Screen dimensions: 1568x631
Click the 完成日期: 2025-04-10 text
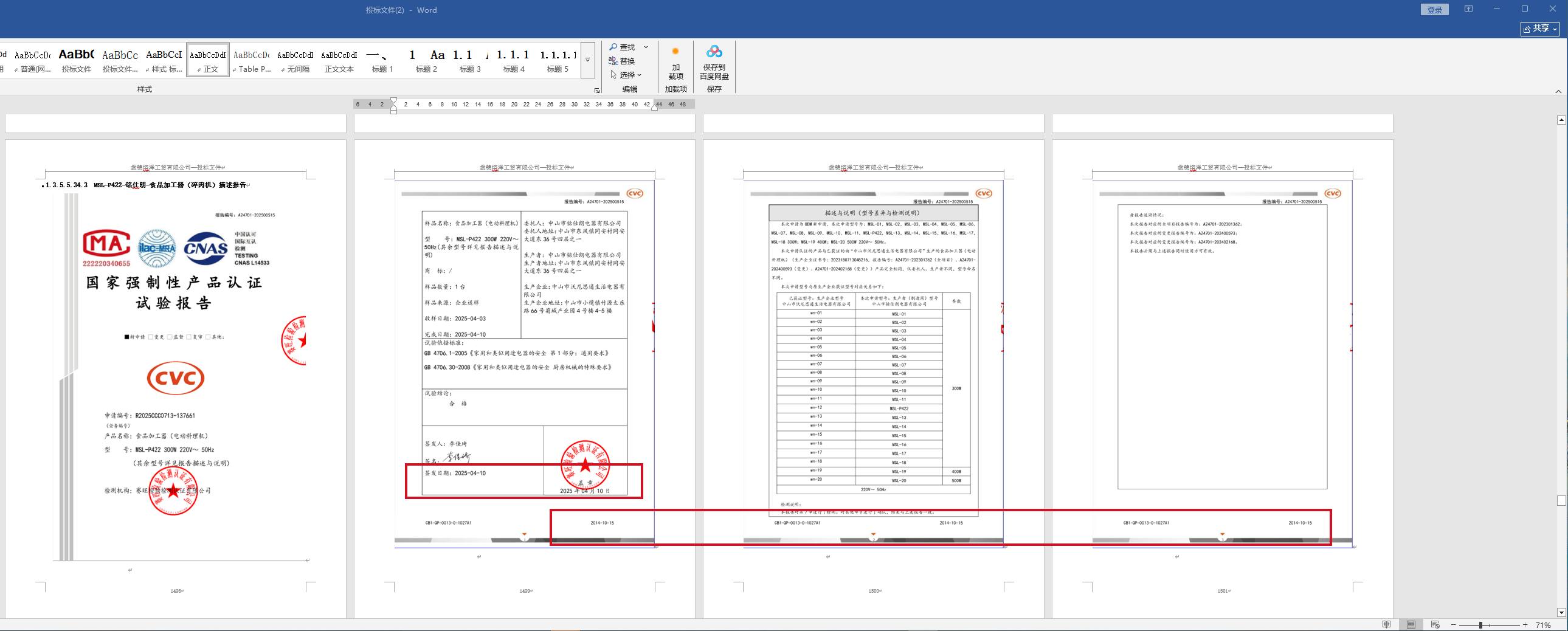tap(455, 334)
